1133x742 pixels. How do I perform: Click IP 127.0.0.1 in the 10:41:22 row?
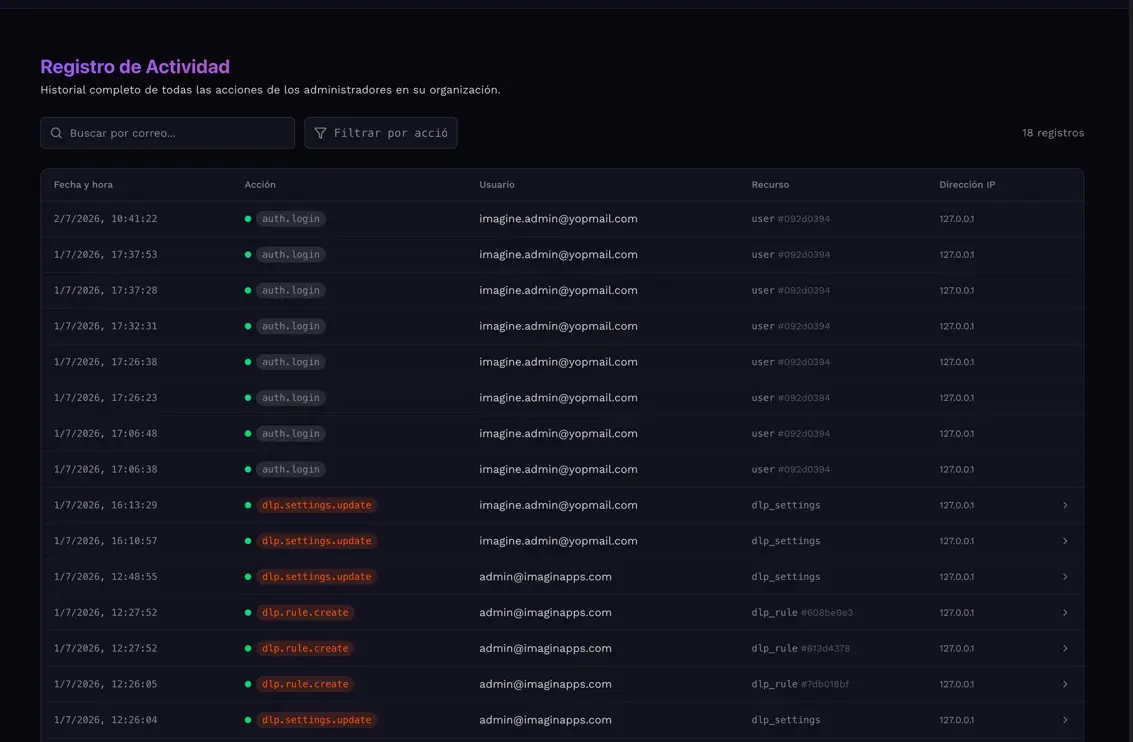[x=957, y=219]
